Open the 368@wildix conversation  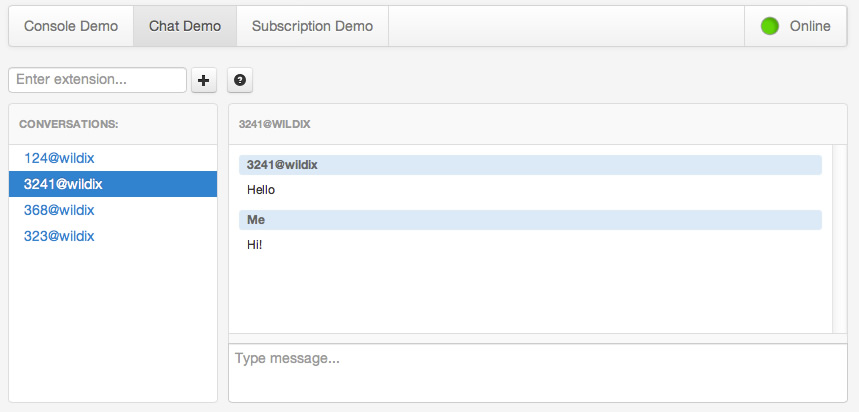point(59,210)
